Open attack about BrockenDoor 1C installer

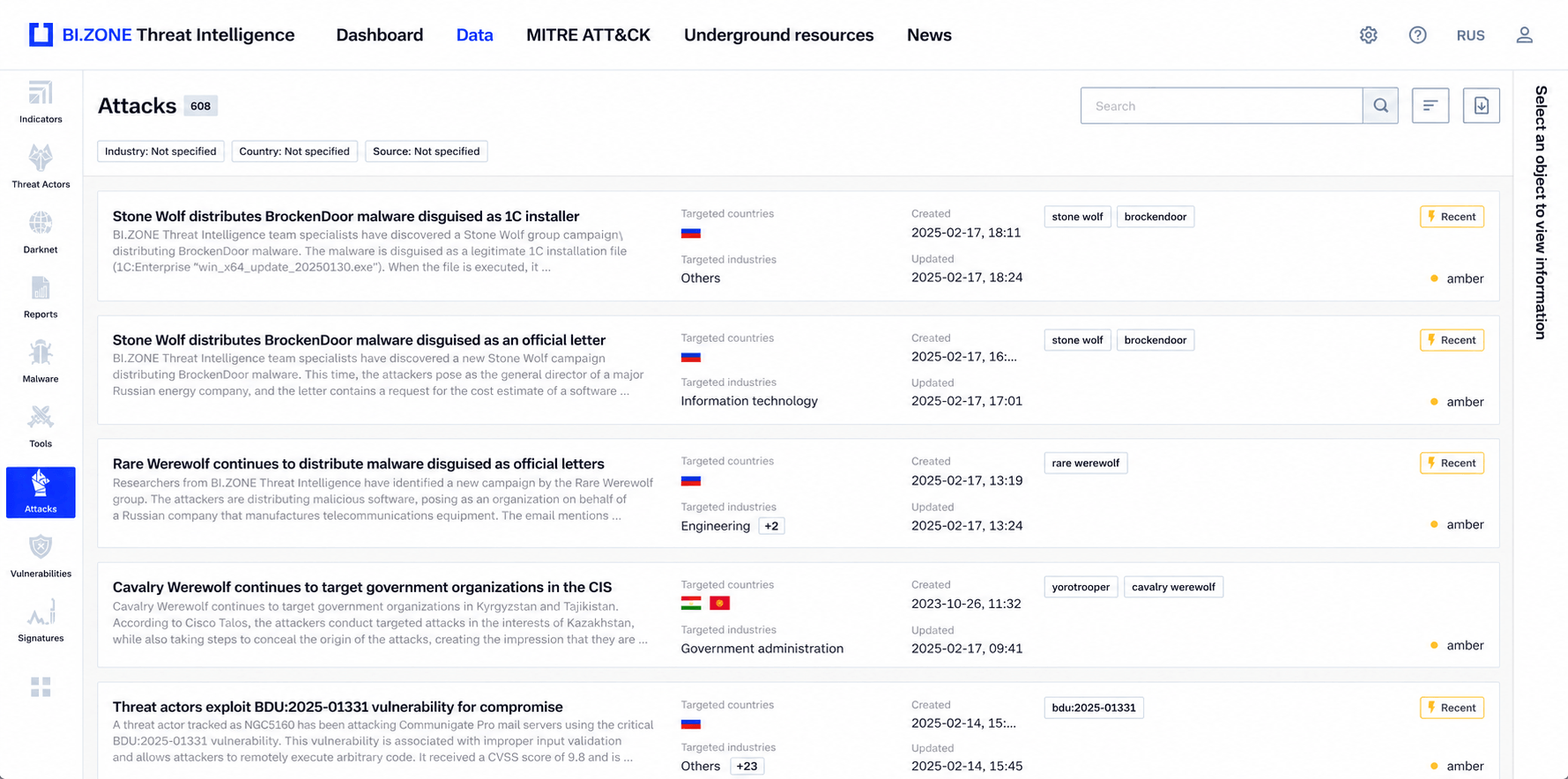click(x=346, y=217)
